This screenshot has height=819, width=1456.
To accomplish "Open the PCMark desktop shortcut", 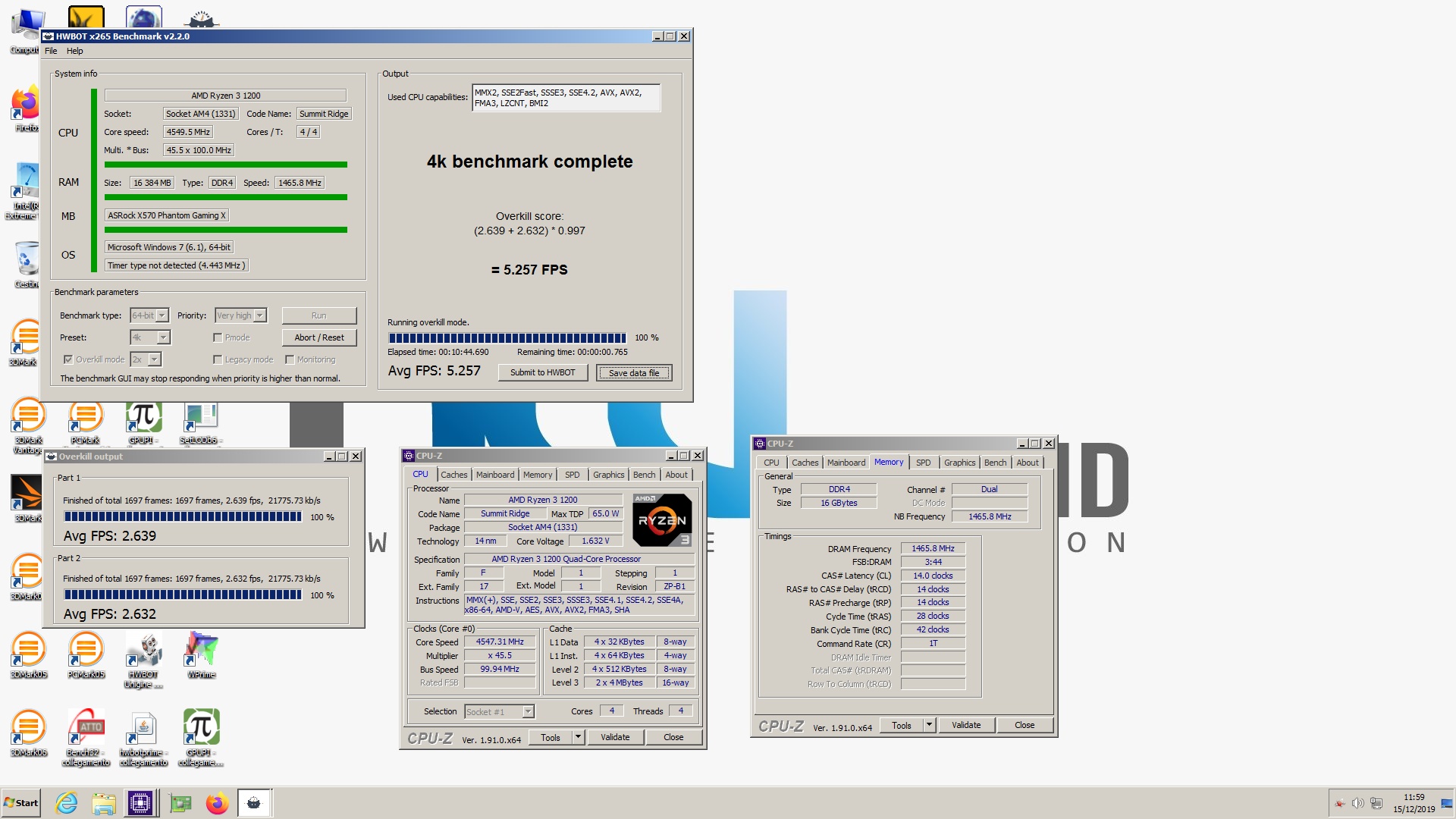I will [x=86, y=422].
